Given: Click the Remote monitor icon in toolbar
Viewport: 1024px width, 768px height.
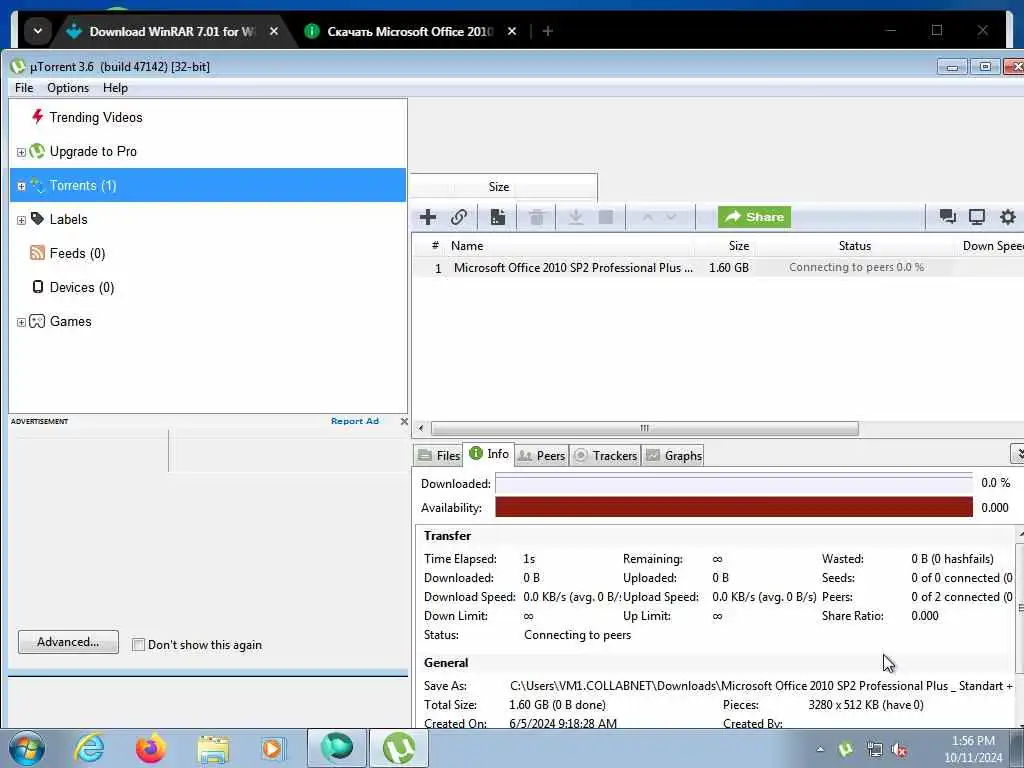Looking at the screenshot, I should tap(977, 217).
